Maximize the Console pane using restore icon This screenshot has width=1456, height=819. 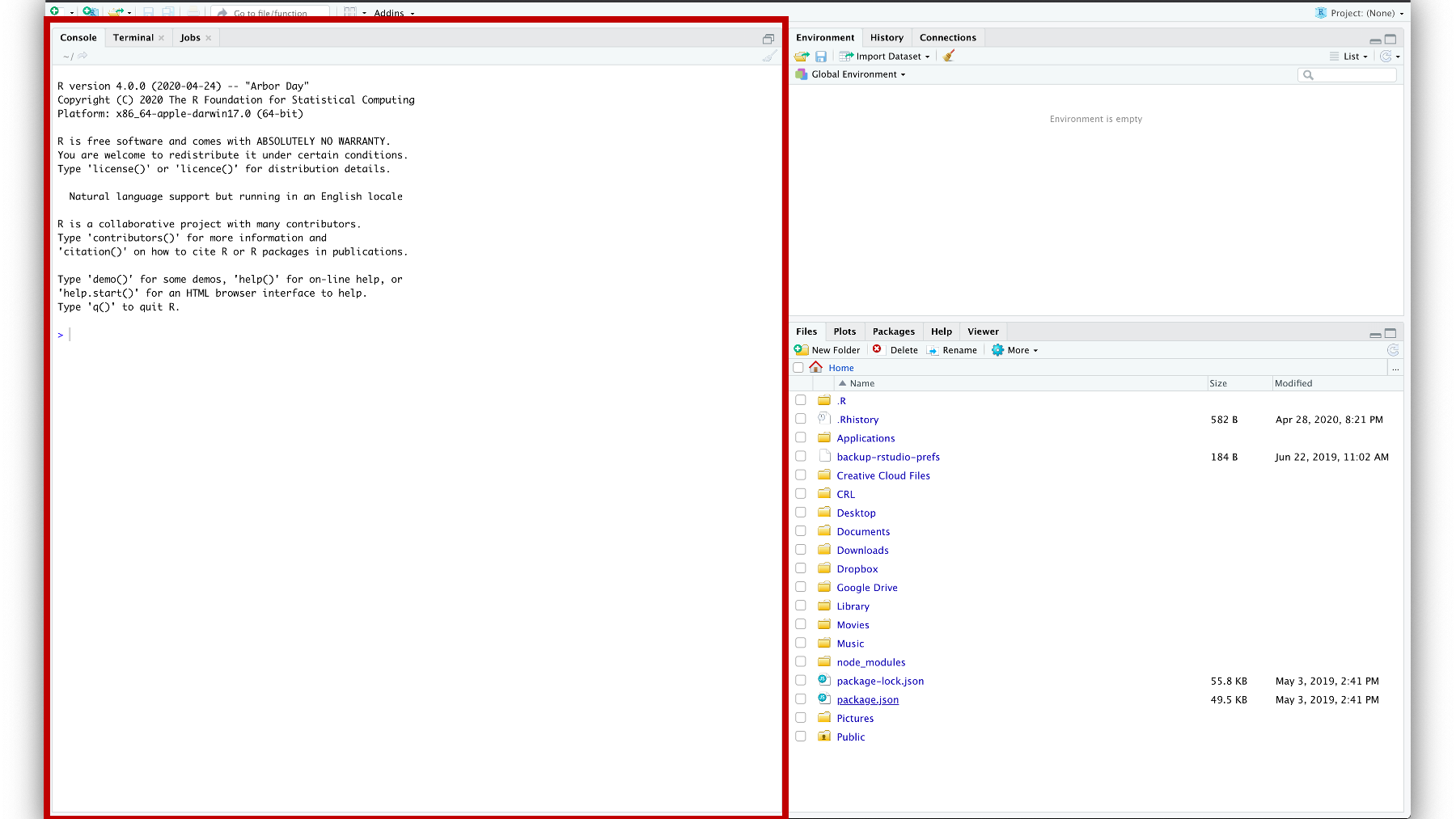click(x=768, y=39)
